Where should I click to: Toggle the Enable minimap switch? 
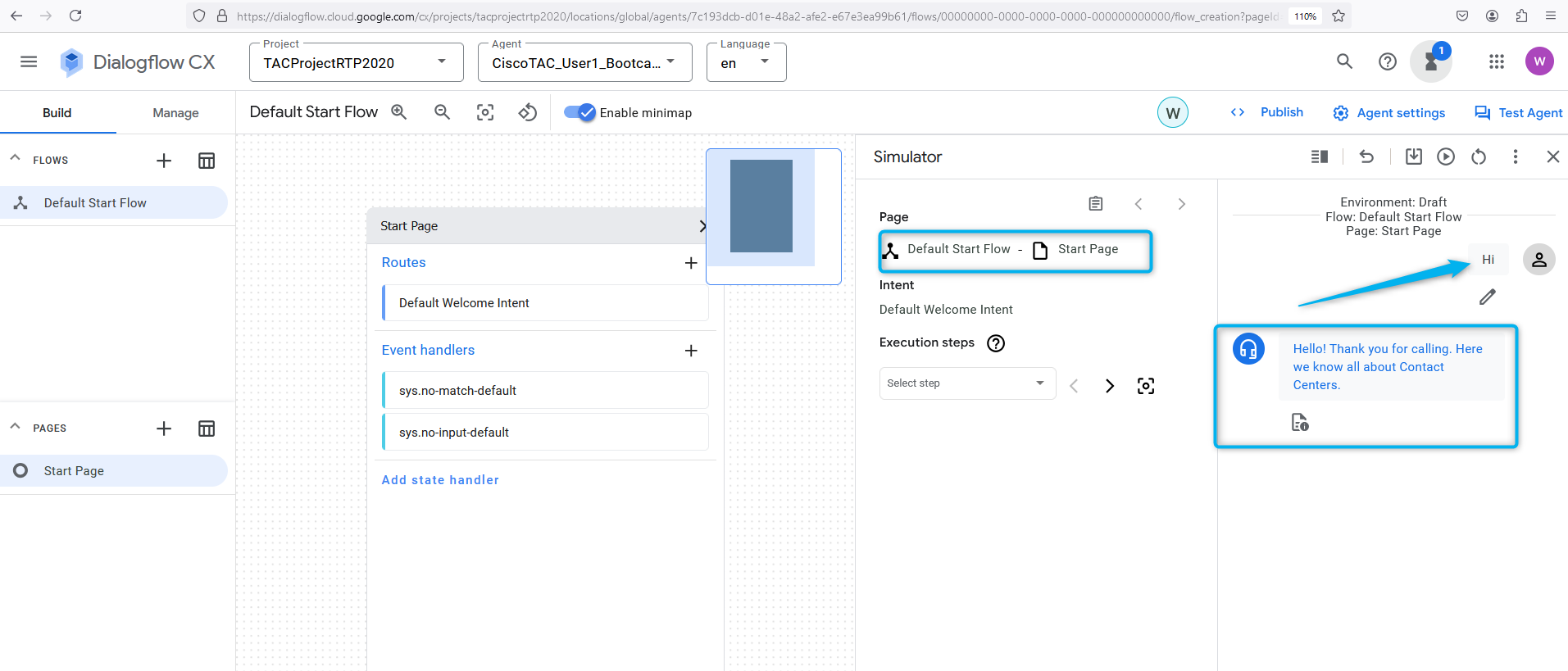[x=579, y=112]
